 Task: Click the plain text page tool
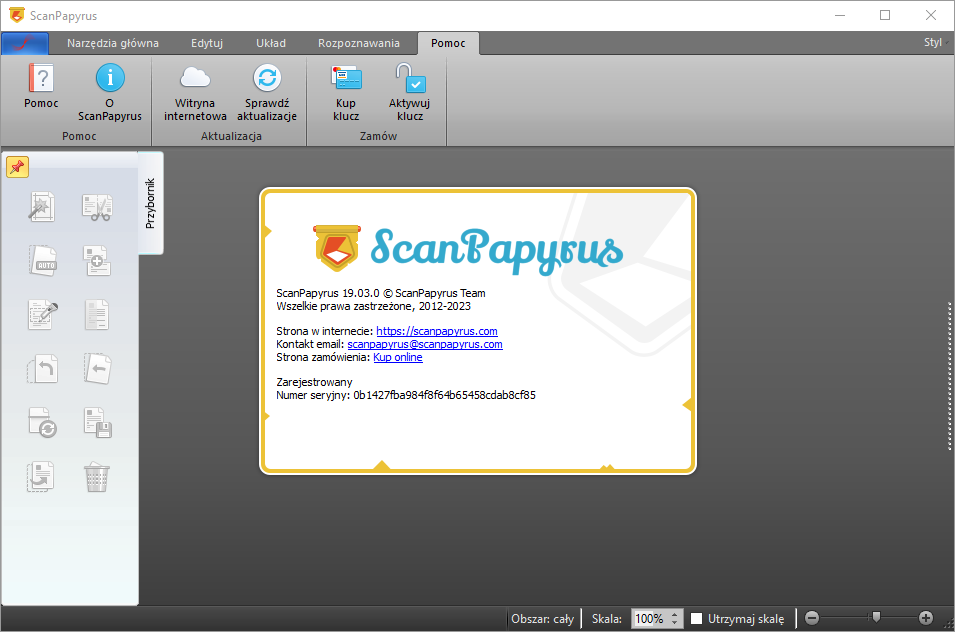pyautogui.click(x=97, y=315)
